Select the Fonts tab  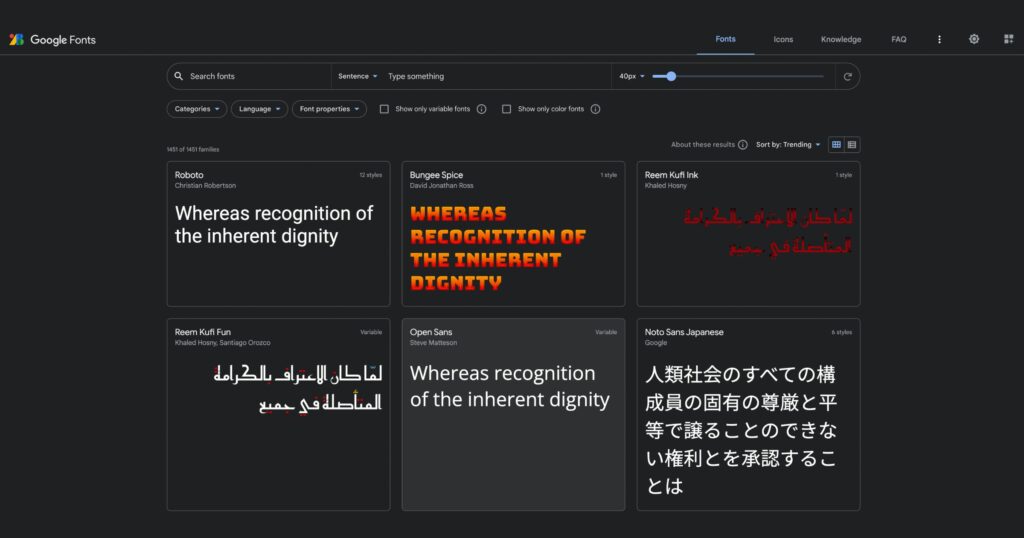tap(725, 39)
